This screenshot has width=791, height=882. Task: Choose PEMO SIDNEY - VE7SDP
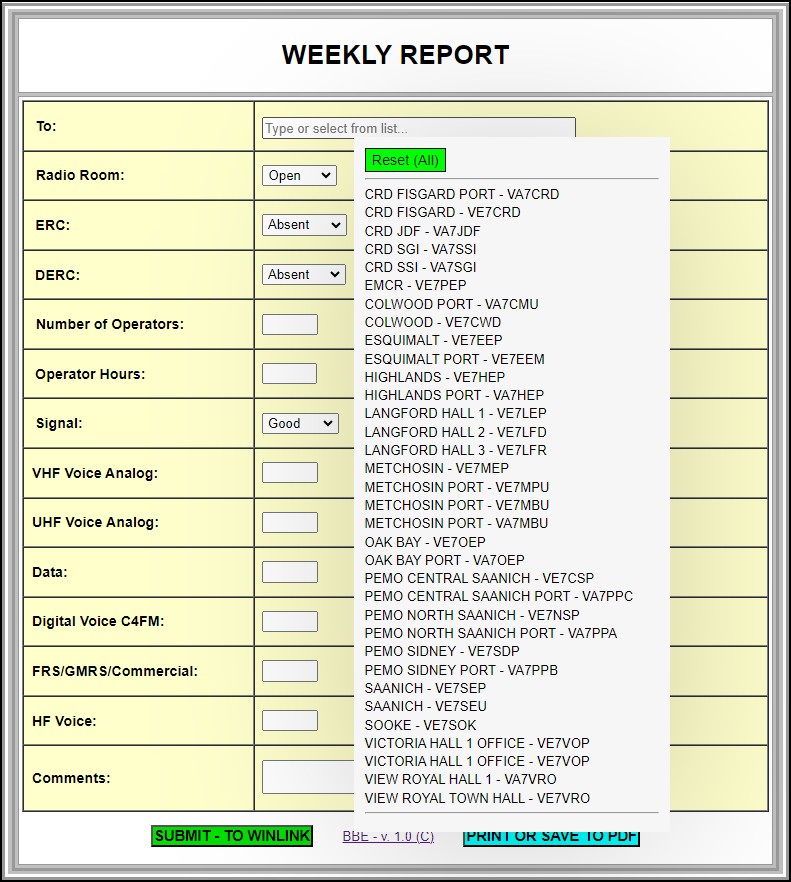pyautogui.click(x=442, y=651)
